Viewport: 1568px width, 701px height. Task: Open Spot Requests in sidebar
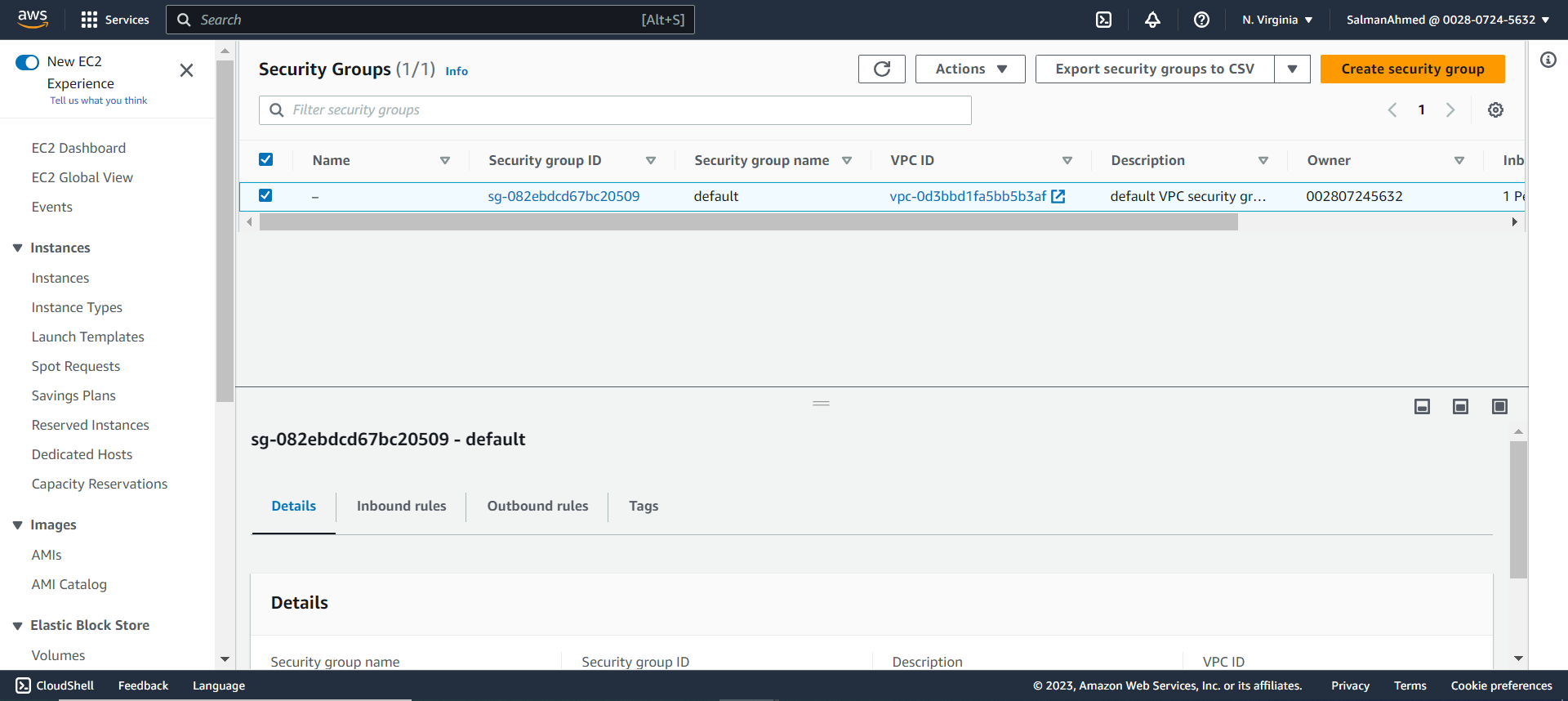pos(75,366)
